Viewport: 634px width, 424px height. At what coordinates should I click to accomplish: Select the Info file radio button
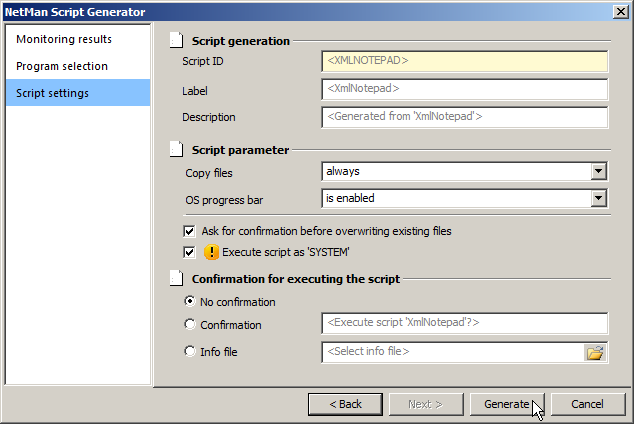coord(190,352)
